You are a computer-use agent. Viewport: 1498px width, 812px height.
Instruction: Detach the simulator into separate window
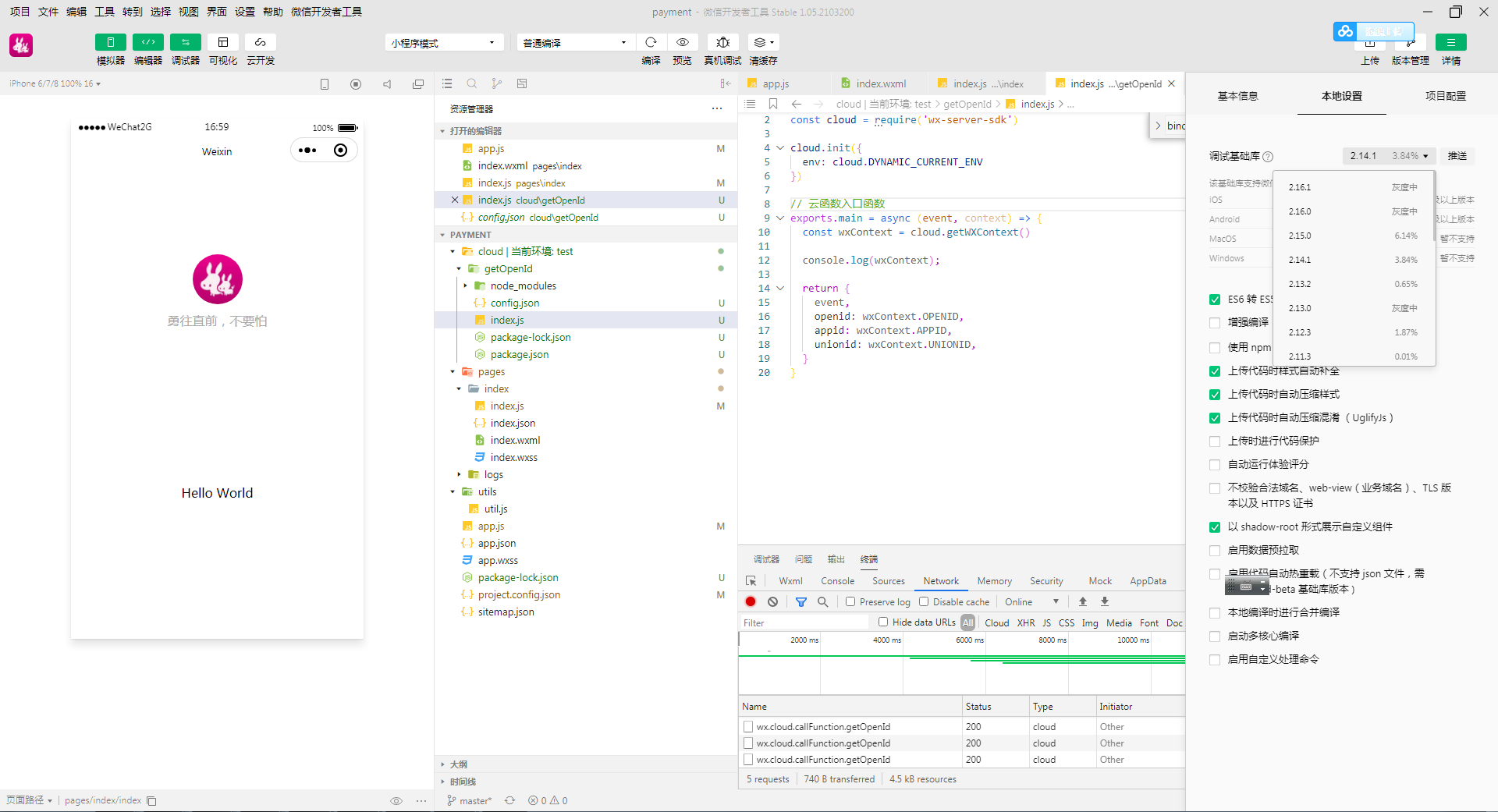pos(418,84)
